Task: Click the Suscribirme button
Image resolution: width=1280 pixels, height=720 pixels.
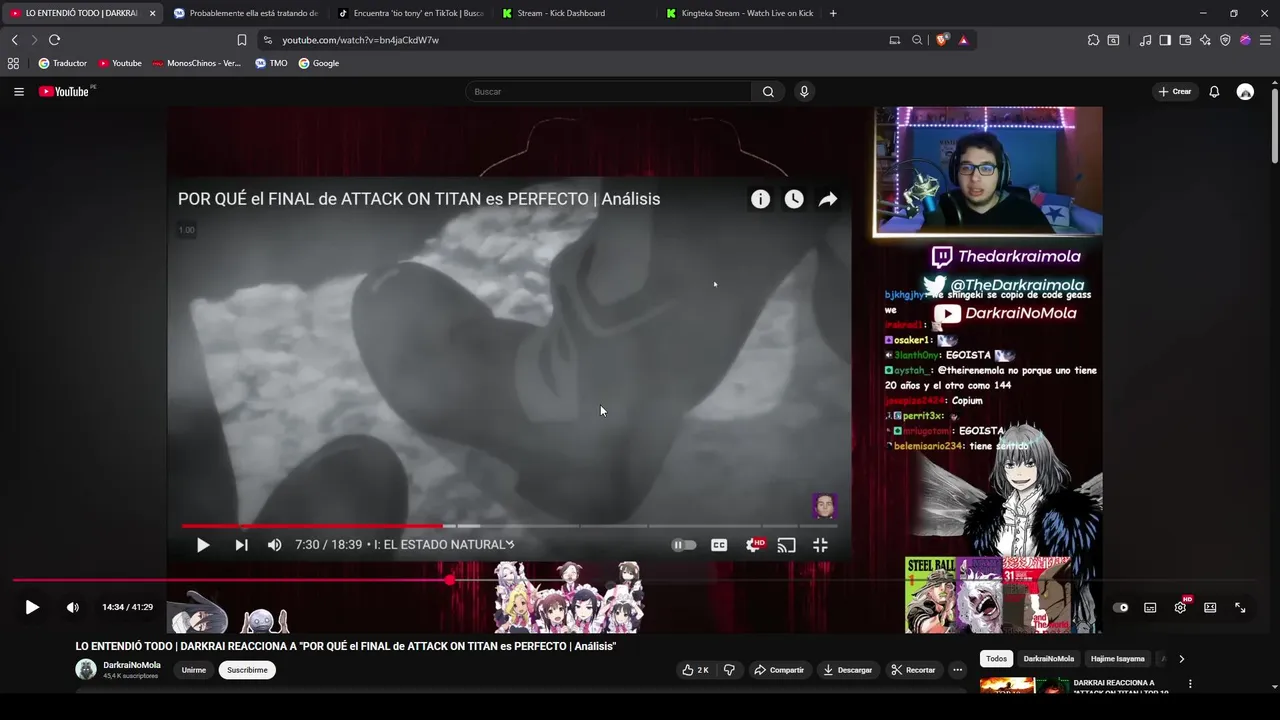Action: 247,670
